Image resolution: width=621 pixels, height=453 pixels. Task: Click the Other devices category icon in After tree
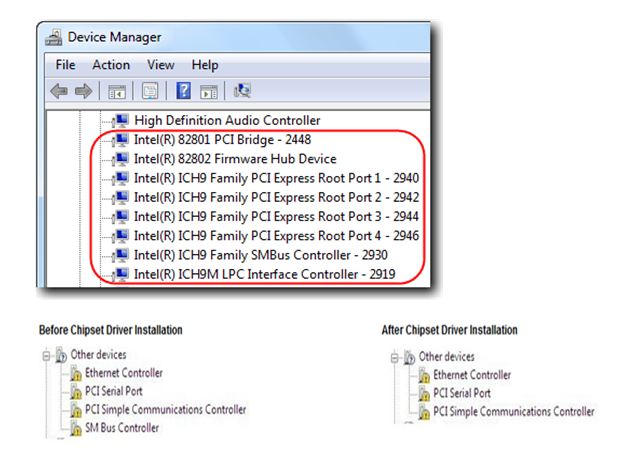pos(409,357)
